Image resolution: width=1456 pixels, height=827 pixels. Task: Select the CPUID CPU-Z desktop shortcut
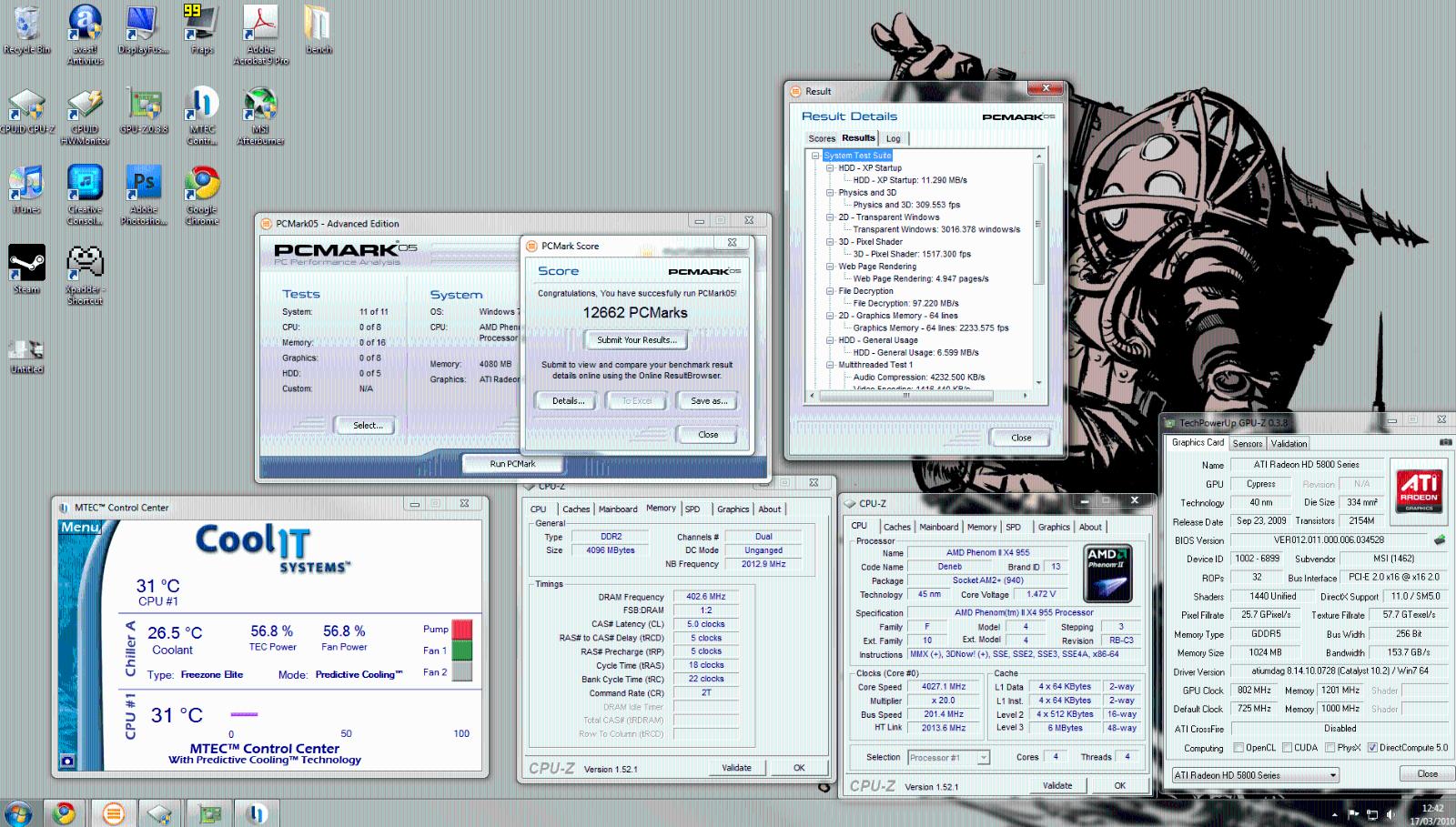point(26,111)
